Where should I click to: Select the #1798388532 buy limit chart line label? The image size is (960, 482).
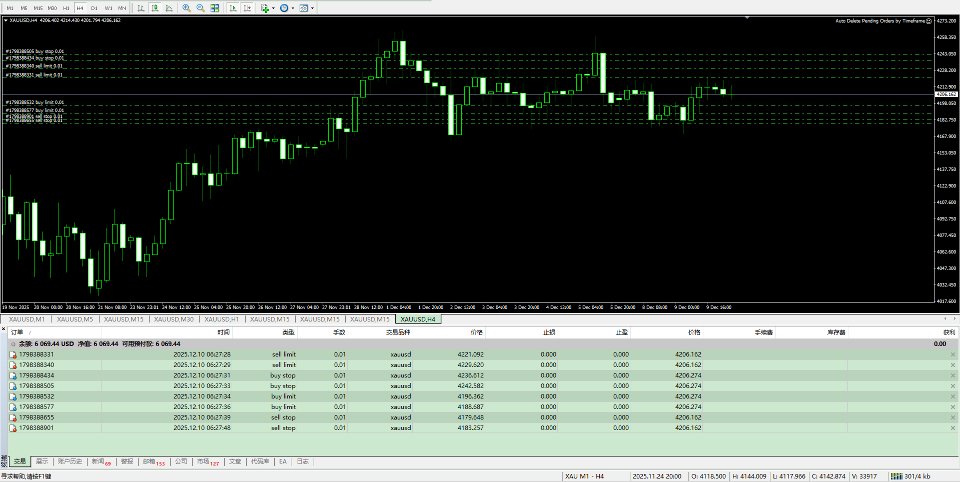pyautogui.click(x=35, y=102)
